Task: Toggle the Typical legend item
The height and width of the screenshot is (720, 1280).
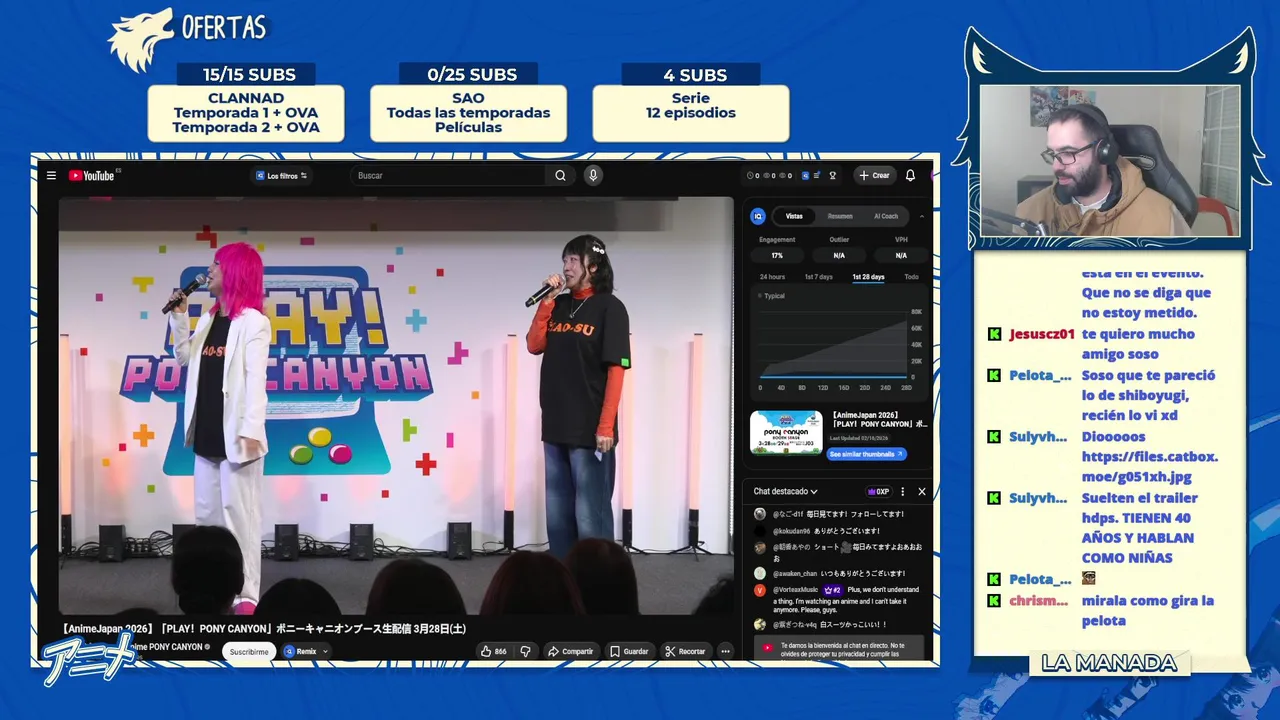Action: (771, 296)
